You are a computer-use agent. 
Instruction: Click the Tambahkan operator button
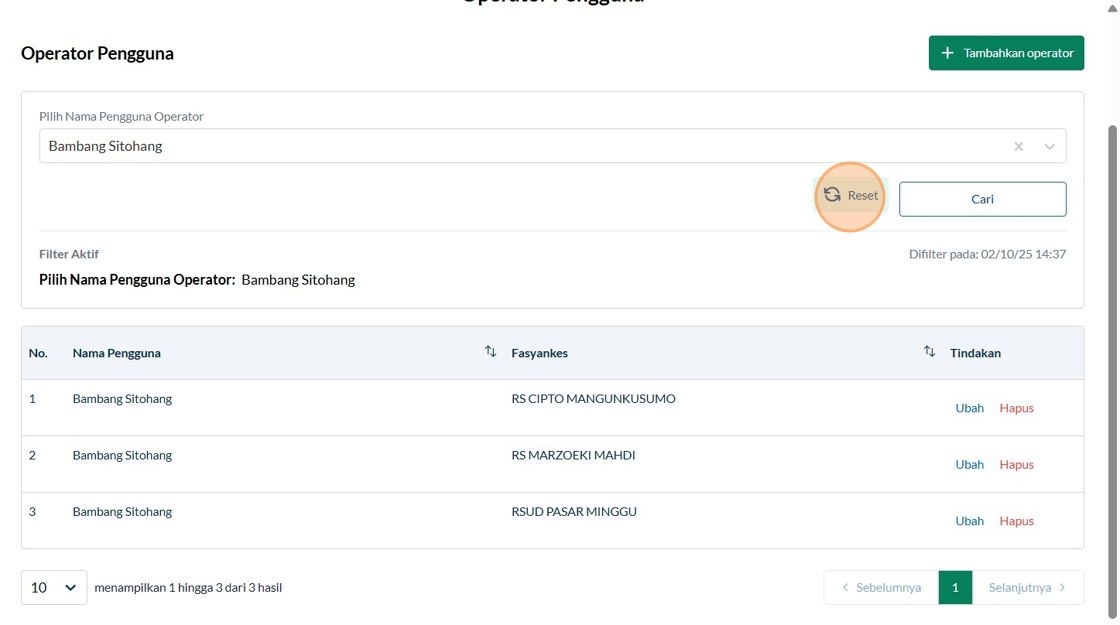1006,53
